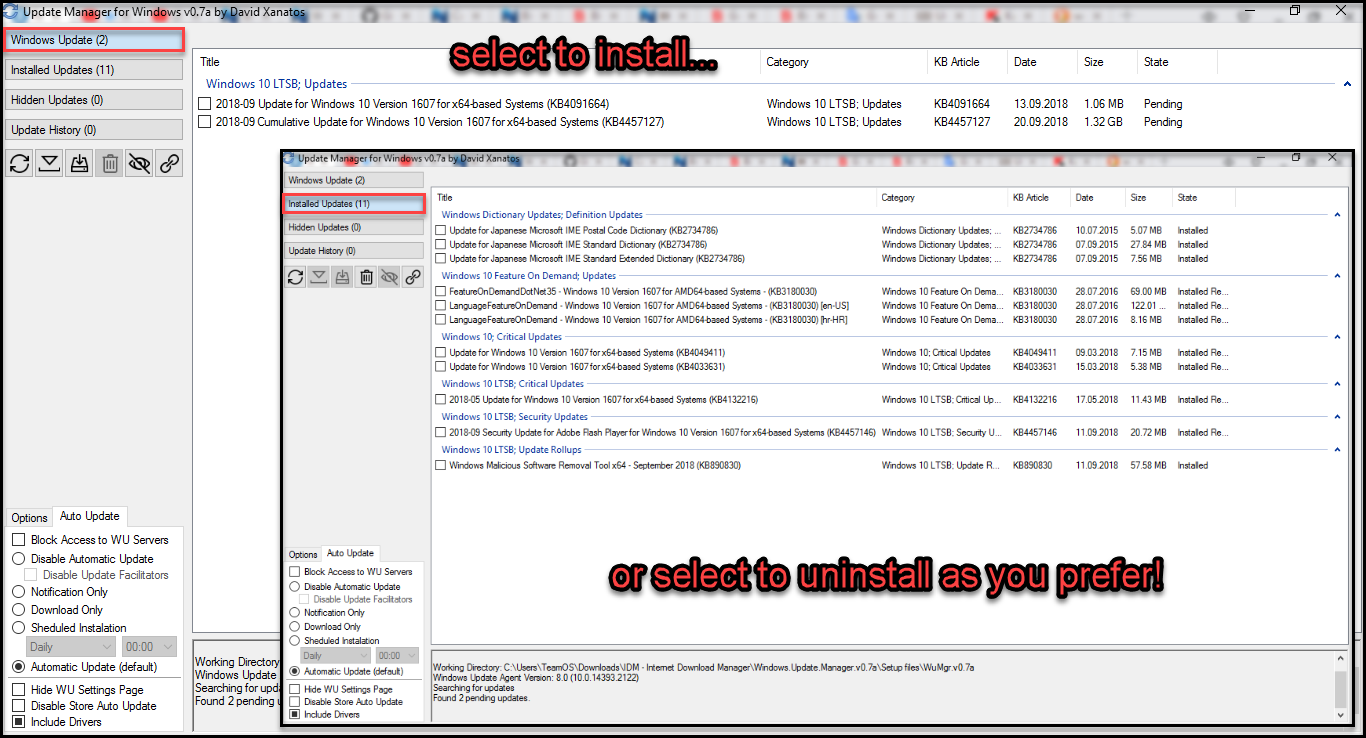Image resolution: width=1366 pixels, height=738 pixels.
Task: Open the Daily dropdown in front window
Action: (335, 656)
